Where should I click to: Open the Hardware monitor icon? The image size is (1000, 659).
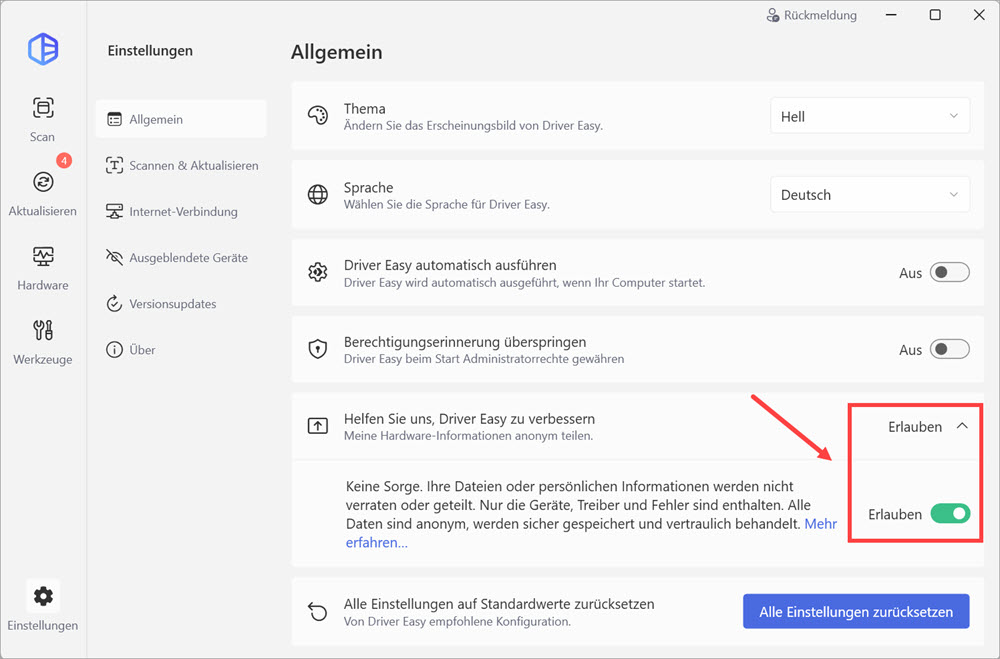(43, 256)
